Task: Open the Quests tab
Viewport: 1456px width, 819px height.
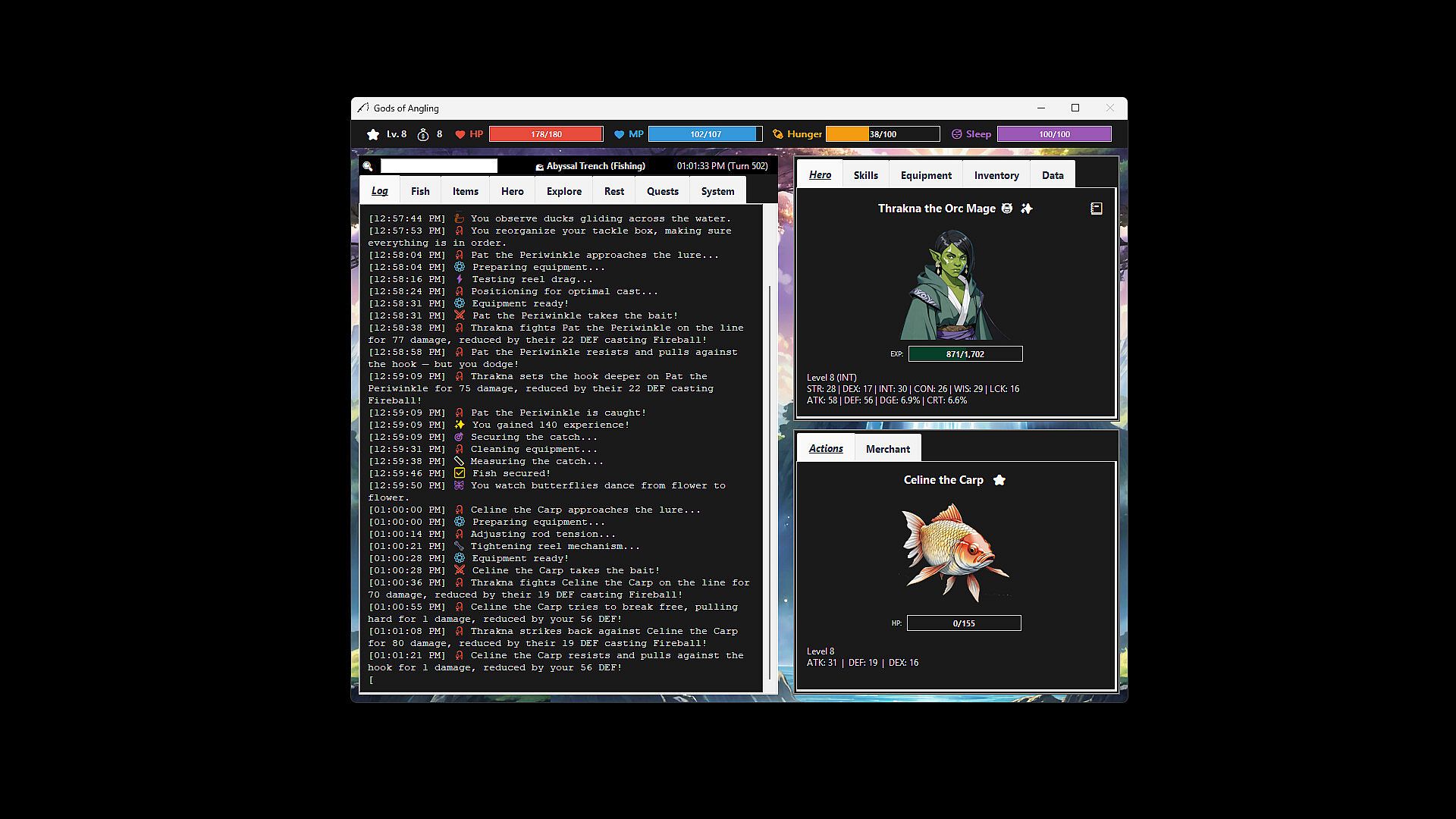Action: [662, 191]
